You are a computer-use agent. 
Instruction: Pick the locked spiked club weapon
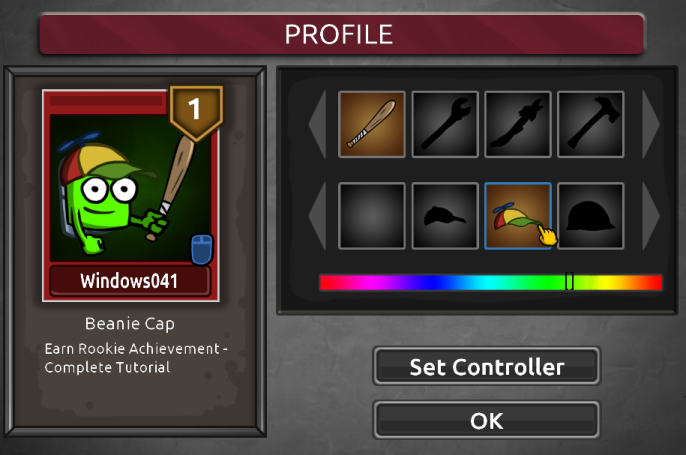pyautogui.click(x=518, y=124)
